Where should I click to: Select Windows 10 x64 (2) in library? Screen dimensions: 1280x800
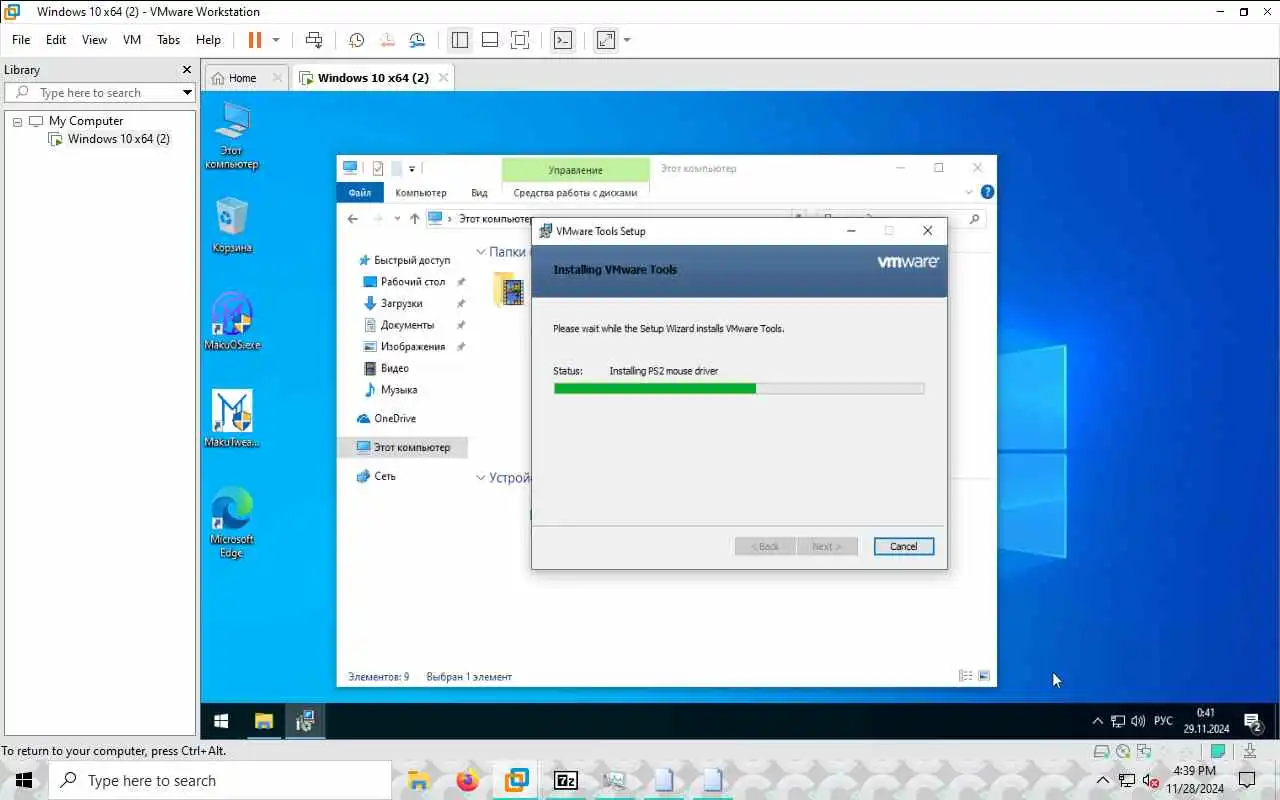(118, 139)
